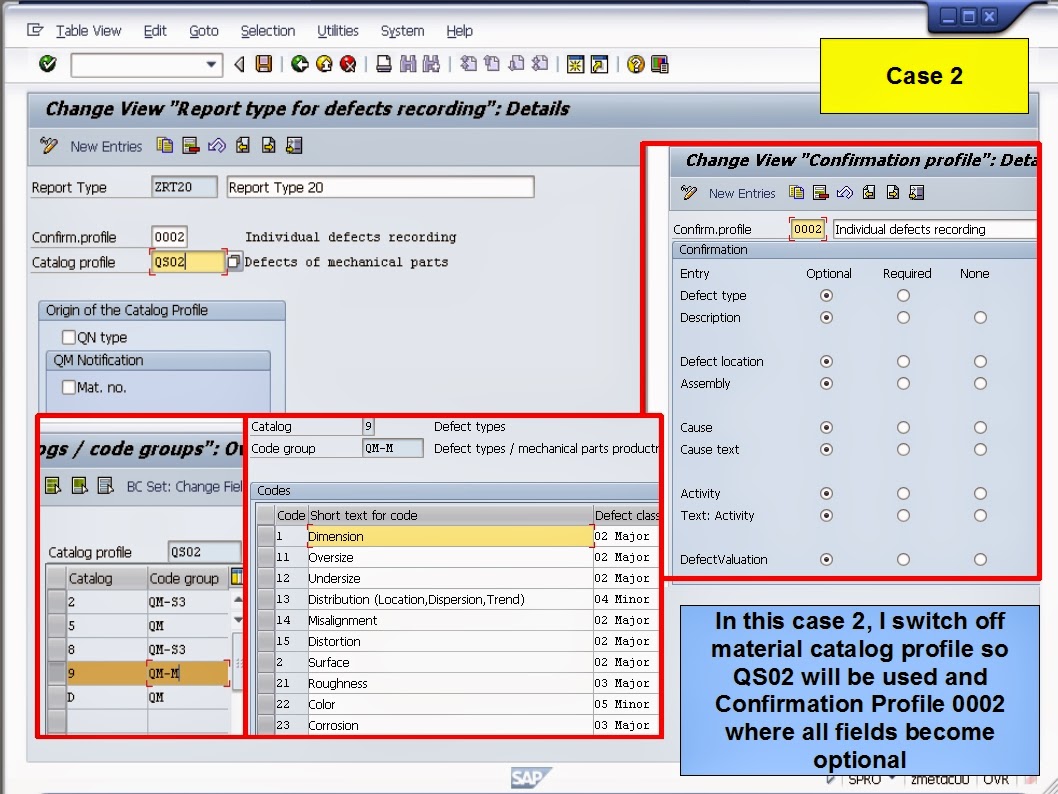Open the Goto menu
Image resolution: width=1058 pixels, height=794 pixels.
203,31
